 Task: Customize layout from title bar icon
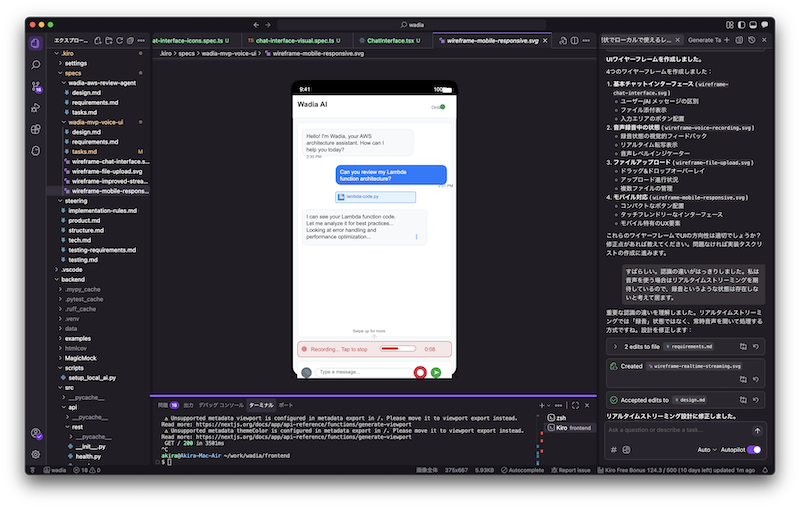click(x=730, y=24)
